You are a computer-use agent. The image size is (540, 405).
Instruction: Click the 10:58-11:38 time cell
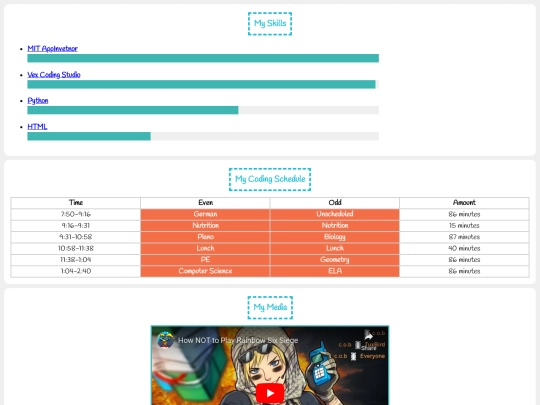(x=76, y=248)
